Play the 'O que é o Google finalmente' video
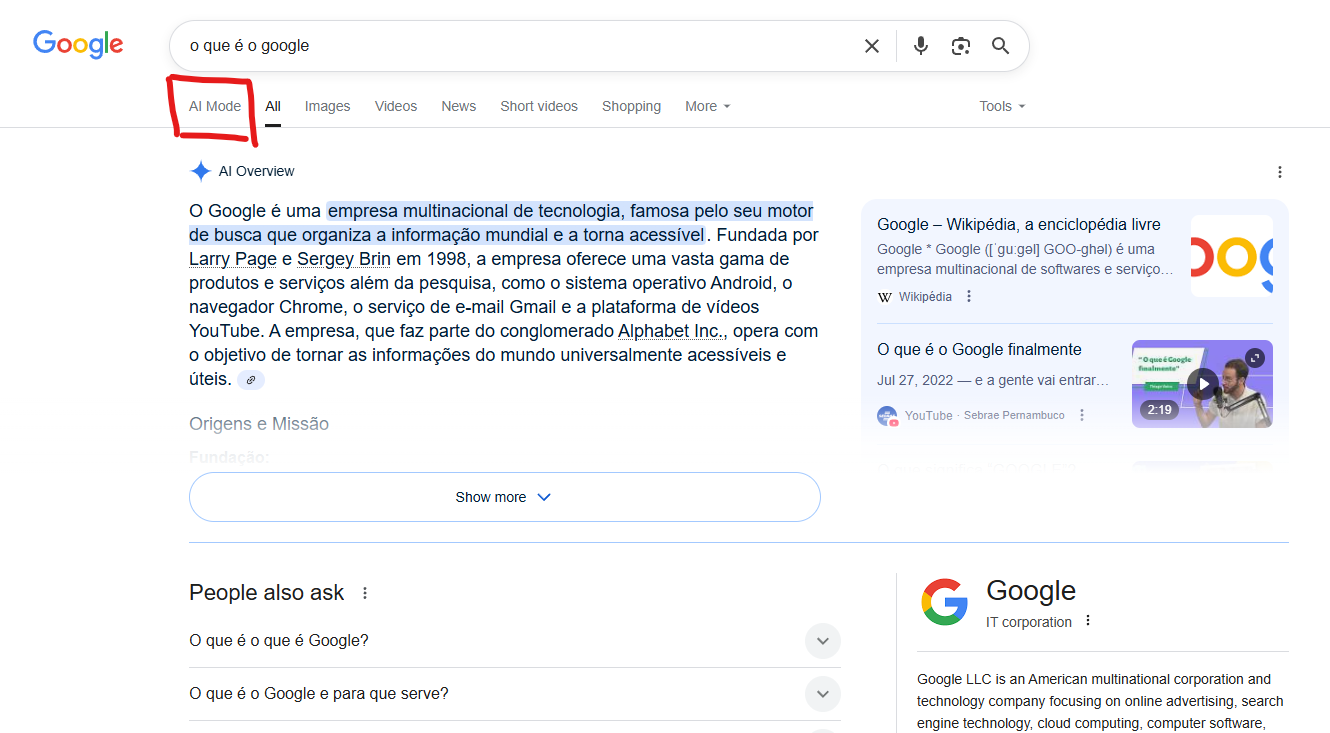Screen dimensions: 1330x733 coord(1202,383)
